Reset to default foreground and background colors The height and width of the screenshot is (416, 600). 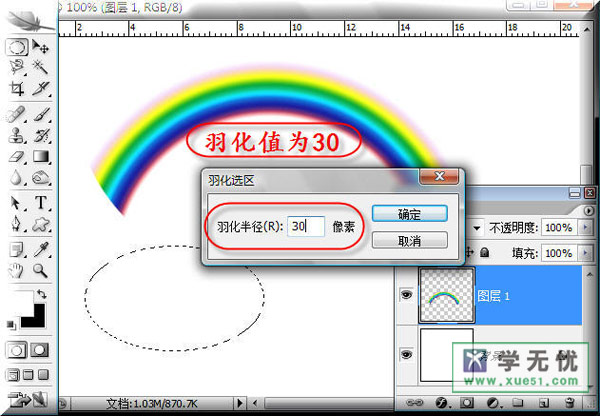click(11, 325)
